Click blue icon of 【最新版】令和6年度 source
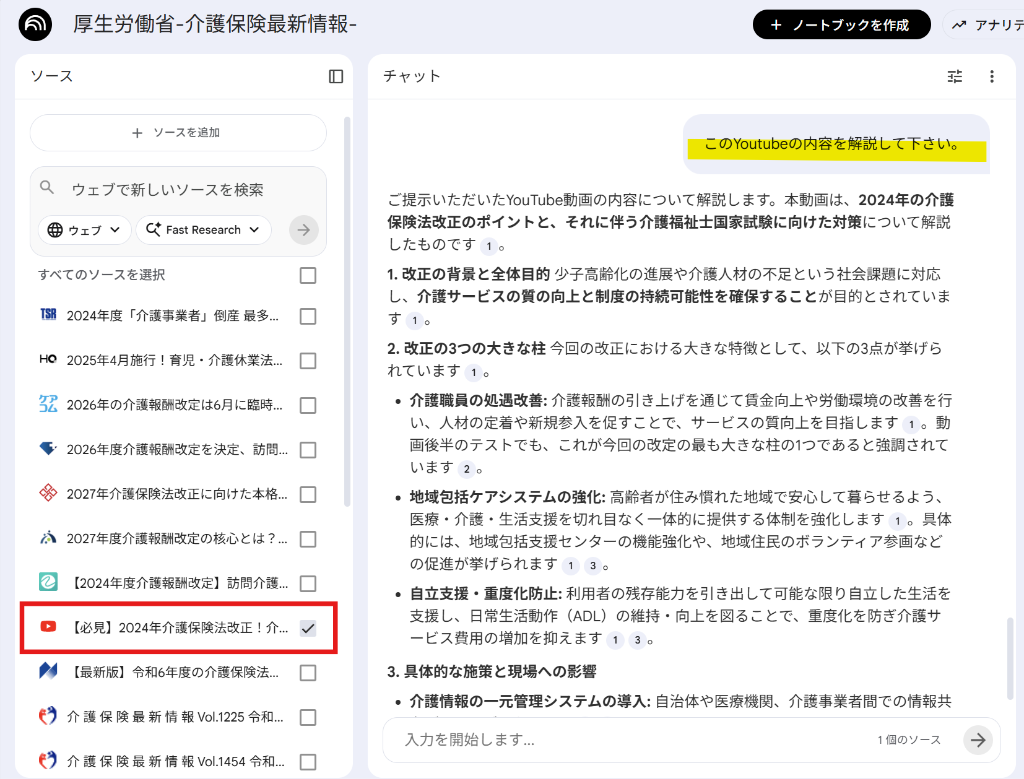This screenshot has width=1024, height=779. [x=48, y=671]
